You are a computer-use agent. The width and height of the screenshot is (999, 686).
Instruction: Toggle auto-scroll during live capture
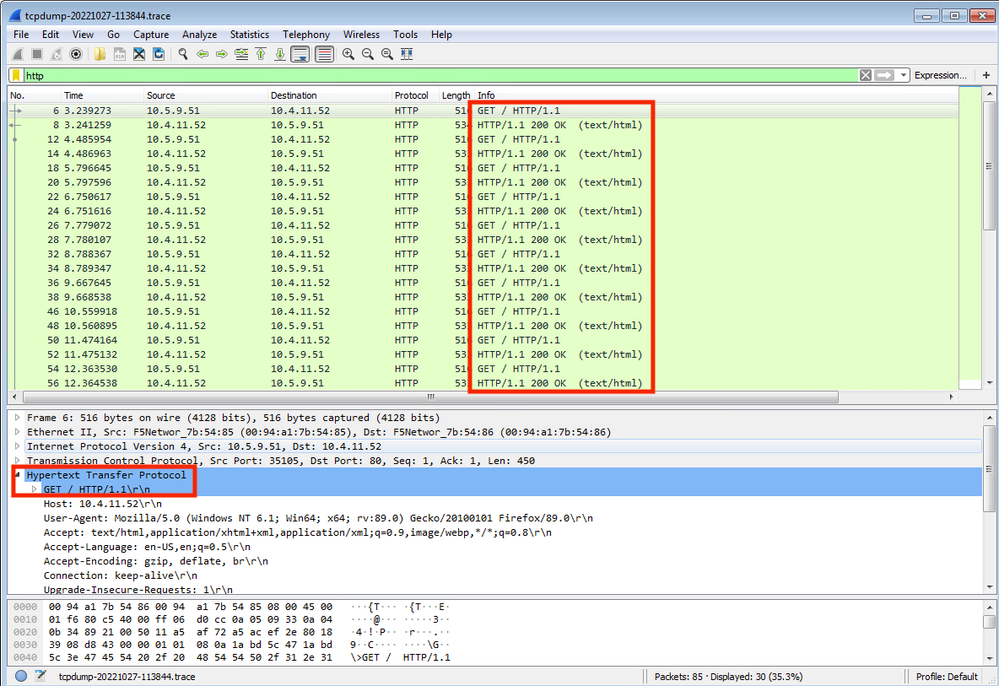click(x=300, y=54)
